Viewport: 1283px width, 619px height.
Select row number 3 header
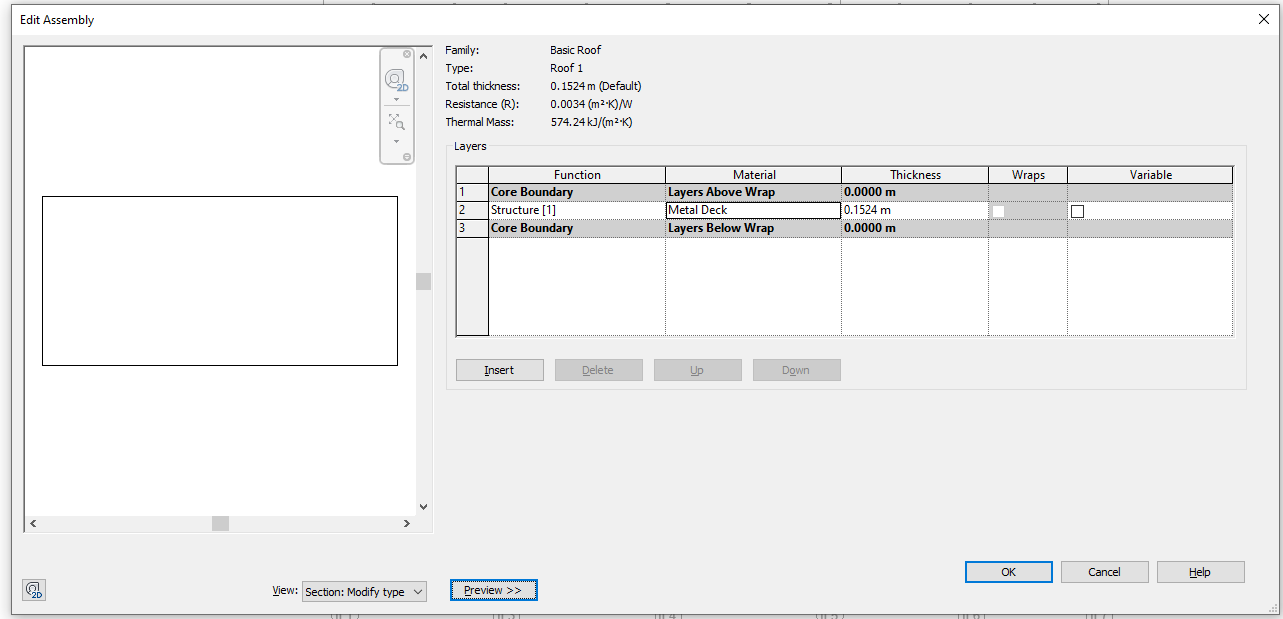[x=472, y=228]
